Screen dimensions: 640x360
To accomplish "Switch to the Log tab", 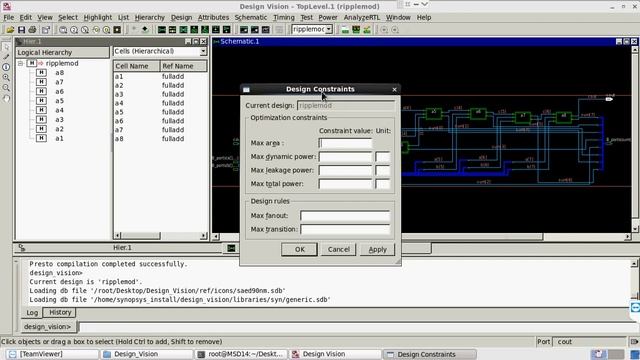I will 32,313.
